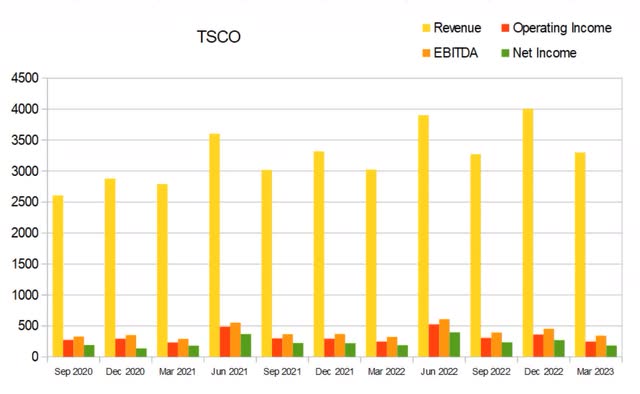This screenshot has width=640, height=394.
Task: Click the Sep 2021 x-axis label
Action: (282, 372)
